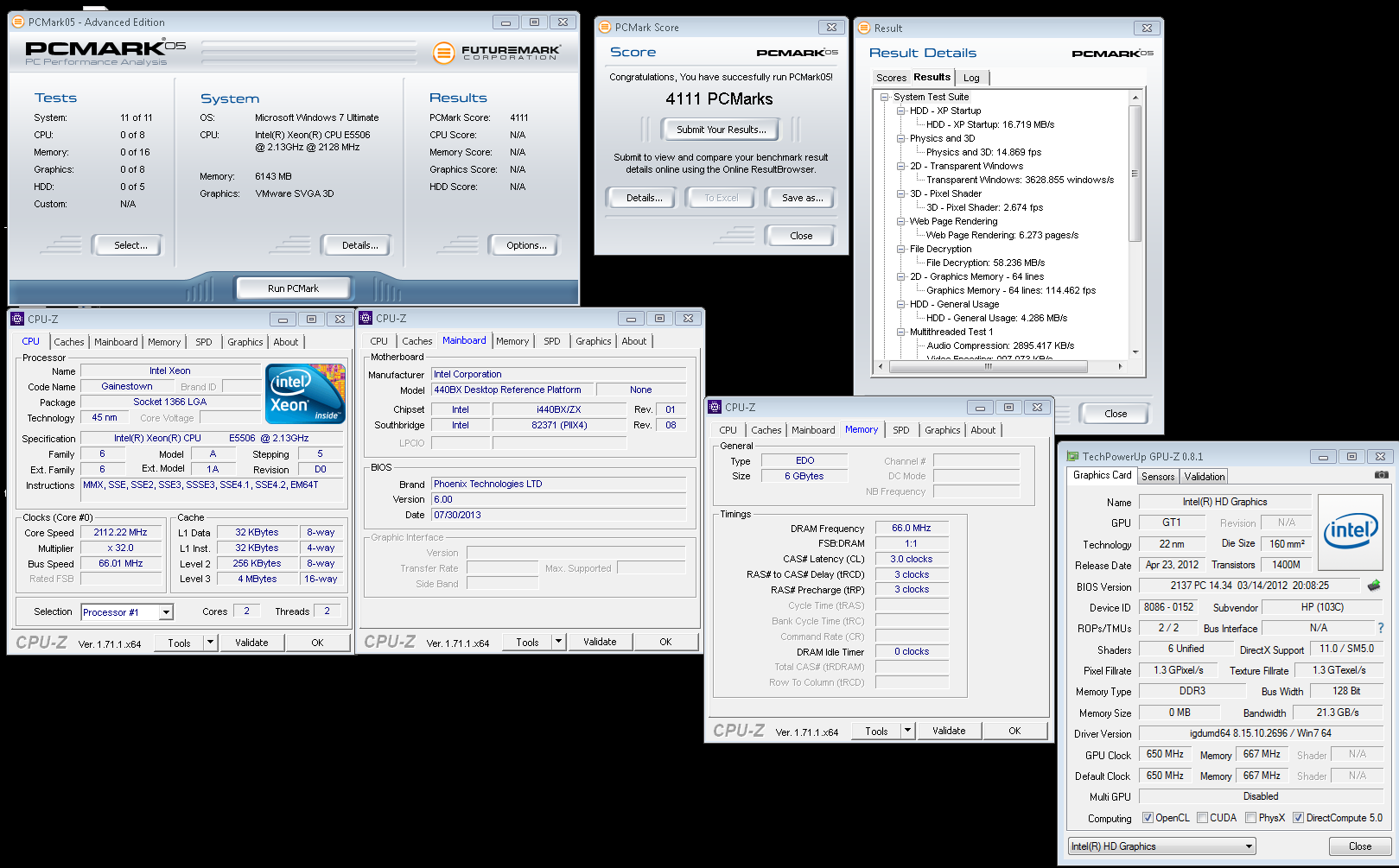Open Caches tab in CPU-Z CPU window

pos(69,342)
